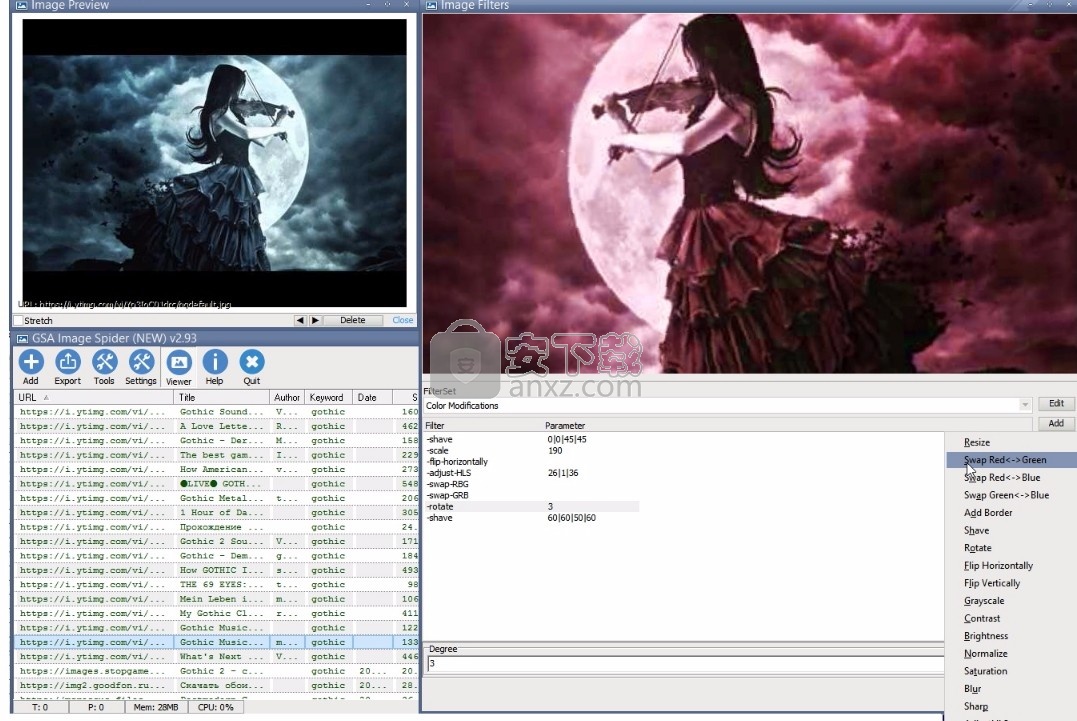Sort the list by the Author column header
1077x721 pixels.
tap(286, 398)
